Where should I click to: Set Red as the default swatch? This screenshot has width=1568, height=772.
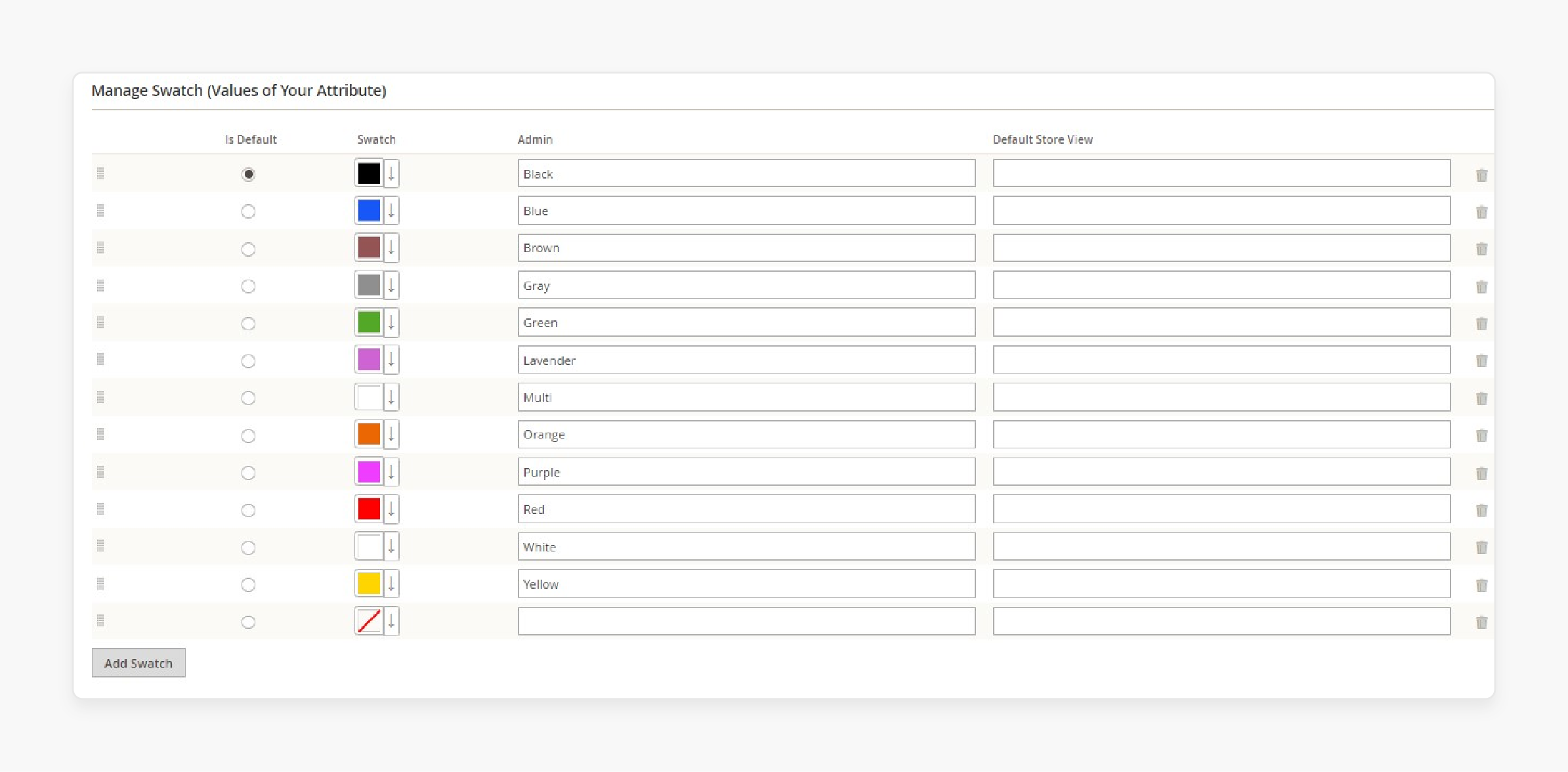coord(248,510)
